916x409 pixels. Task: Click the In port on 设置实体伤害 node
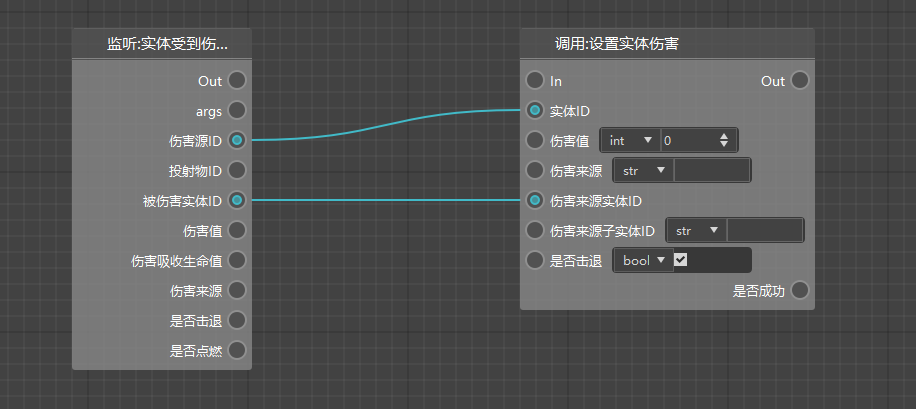click(x=535, y=81)
